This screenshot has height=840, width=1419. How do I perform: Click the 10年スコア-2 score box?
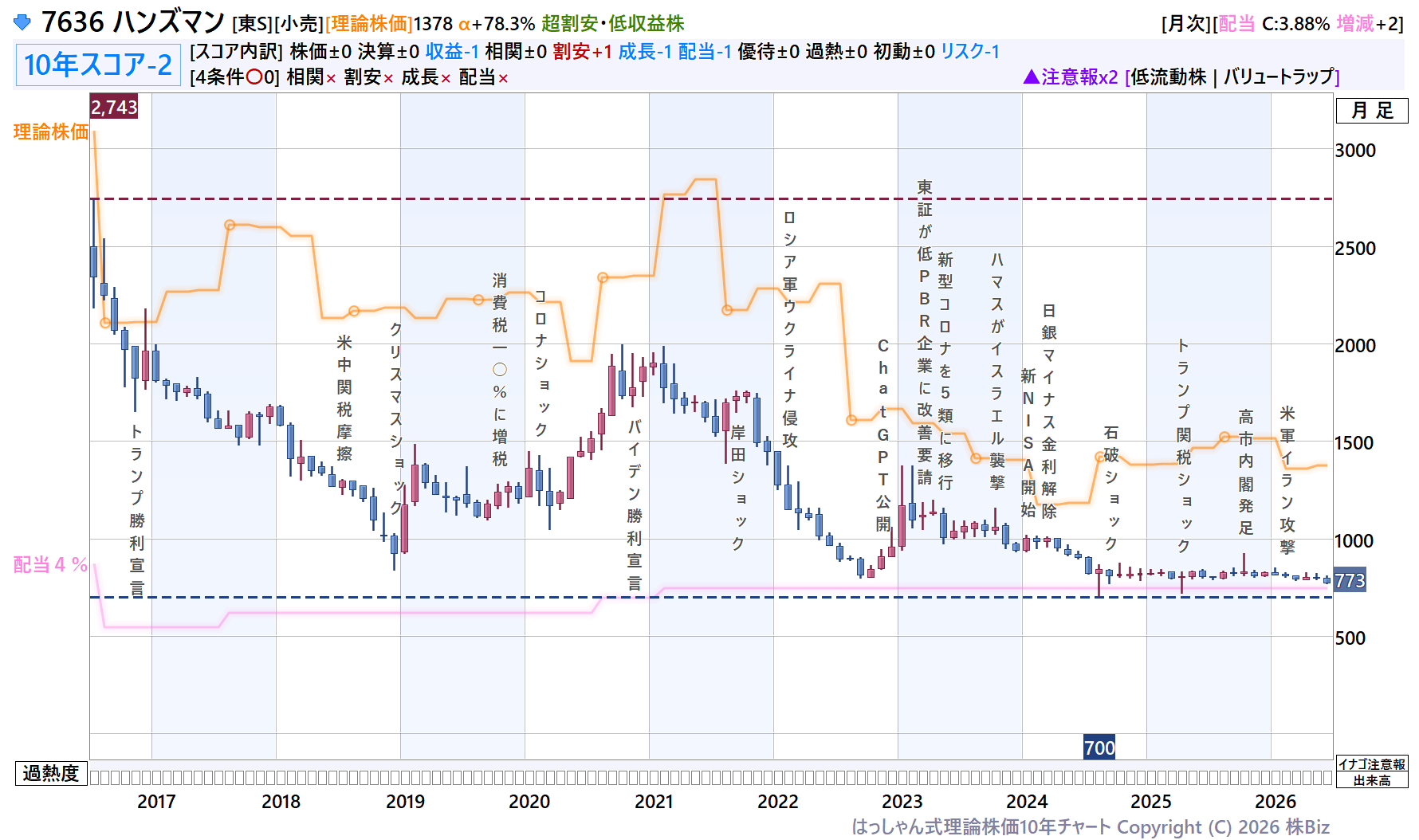98,65
